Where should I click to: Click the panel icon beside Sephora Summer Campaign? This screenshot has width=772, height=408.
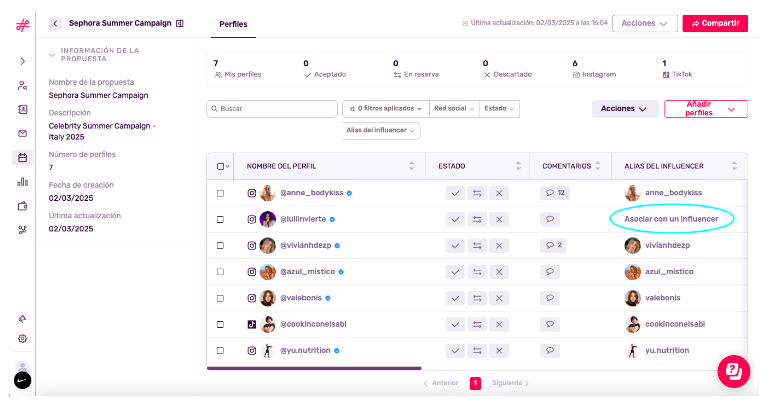(x=180, y=23)
